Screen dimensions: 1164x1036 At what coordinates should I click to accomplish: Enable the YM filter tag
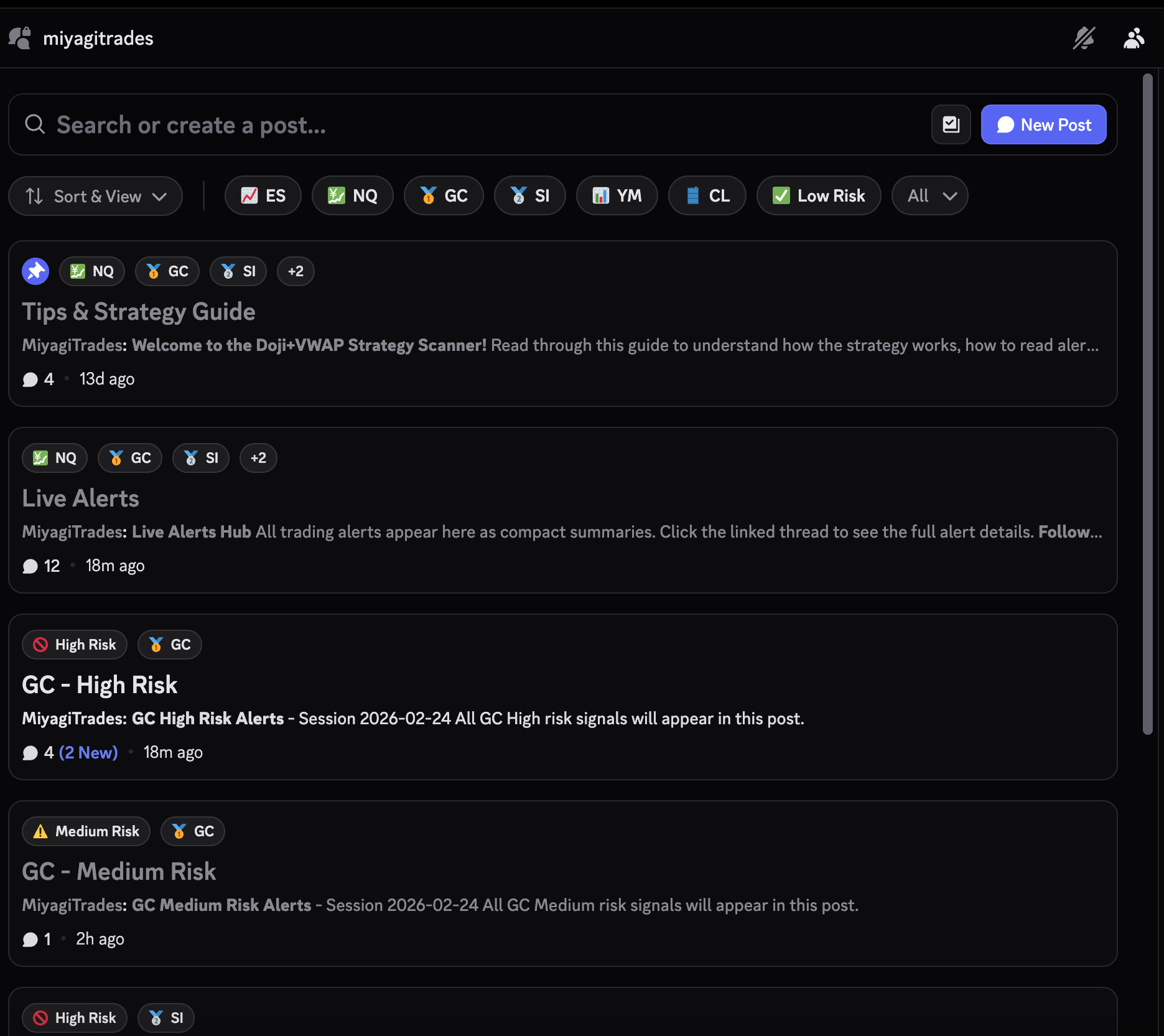click(x=617, y=195)
